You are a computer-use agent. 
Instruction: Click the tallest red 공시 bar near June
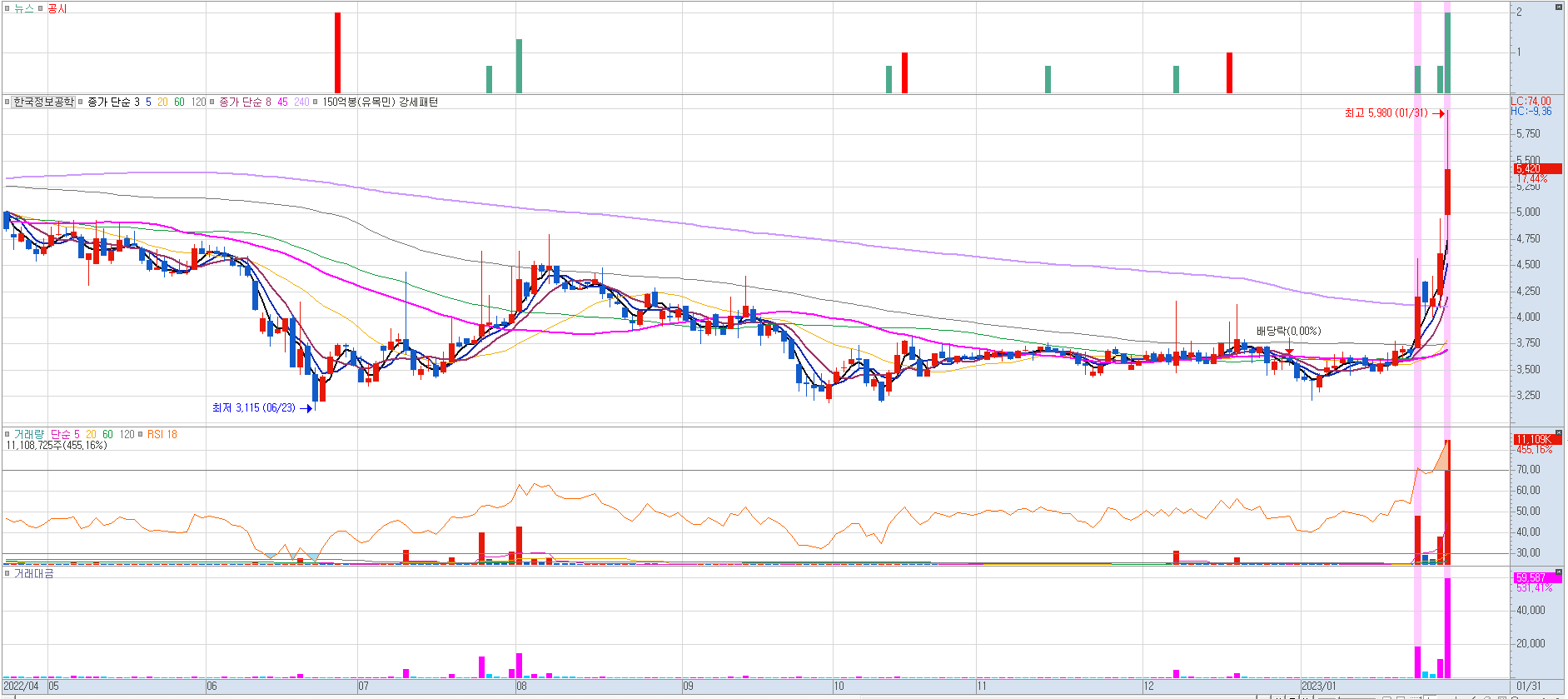[x=337, y=52]
